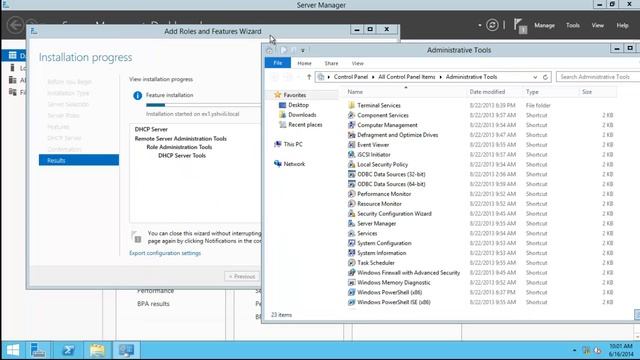Switch to the View ribbon tab in Explorer

click(357, 63)
